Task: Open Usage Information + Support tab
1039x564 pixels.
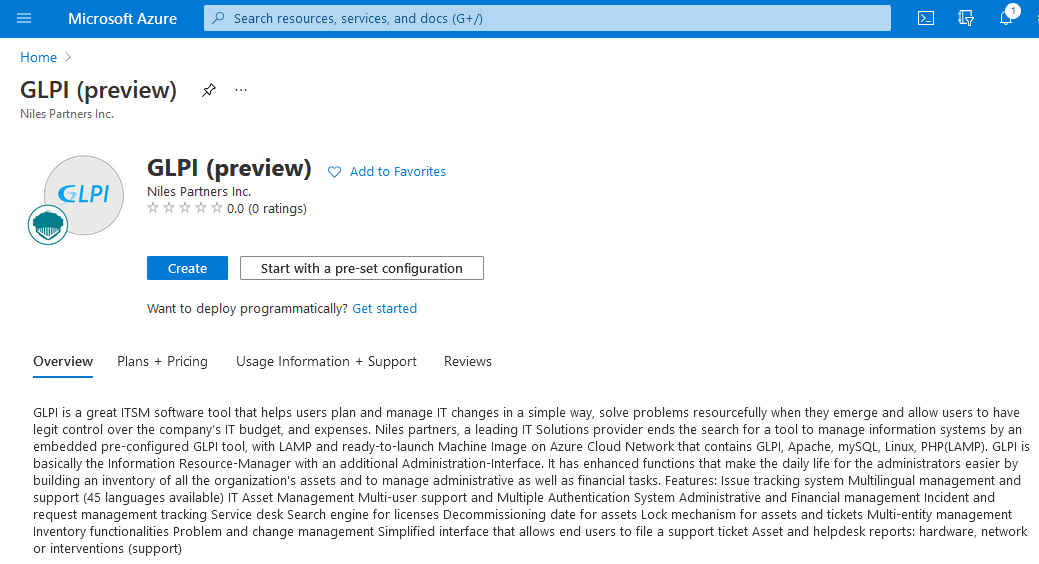Action: [x=326, y=361]
